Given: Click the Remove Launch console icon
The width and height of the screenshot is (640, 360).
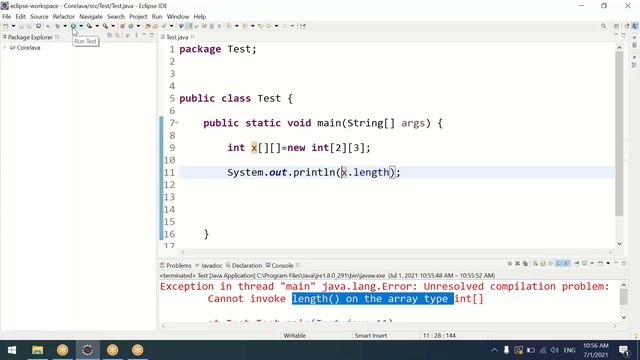Looking at the screenshot, I should [x=518, y=264].
